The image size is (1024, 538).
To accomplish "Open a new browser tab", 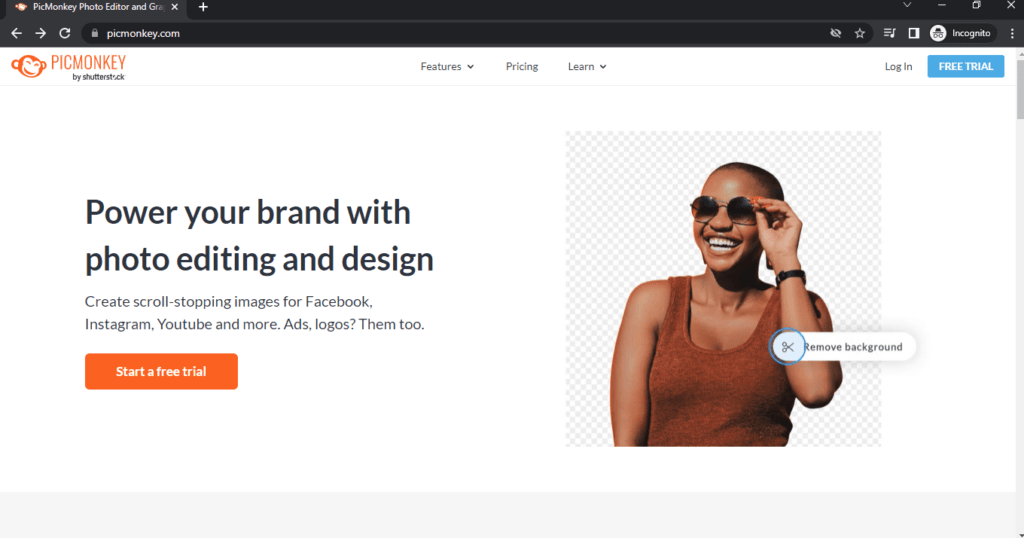I will tap(203, 7).
